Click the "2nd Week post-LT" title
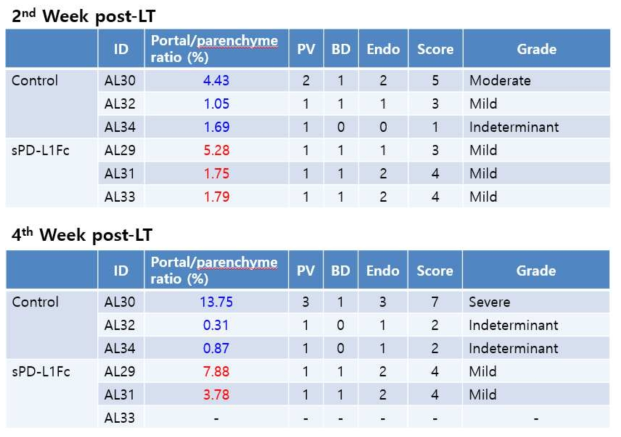This screenshot has width=621, height=437. click(x=82, y=15)
